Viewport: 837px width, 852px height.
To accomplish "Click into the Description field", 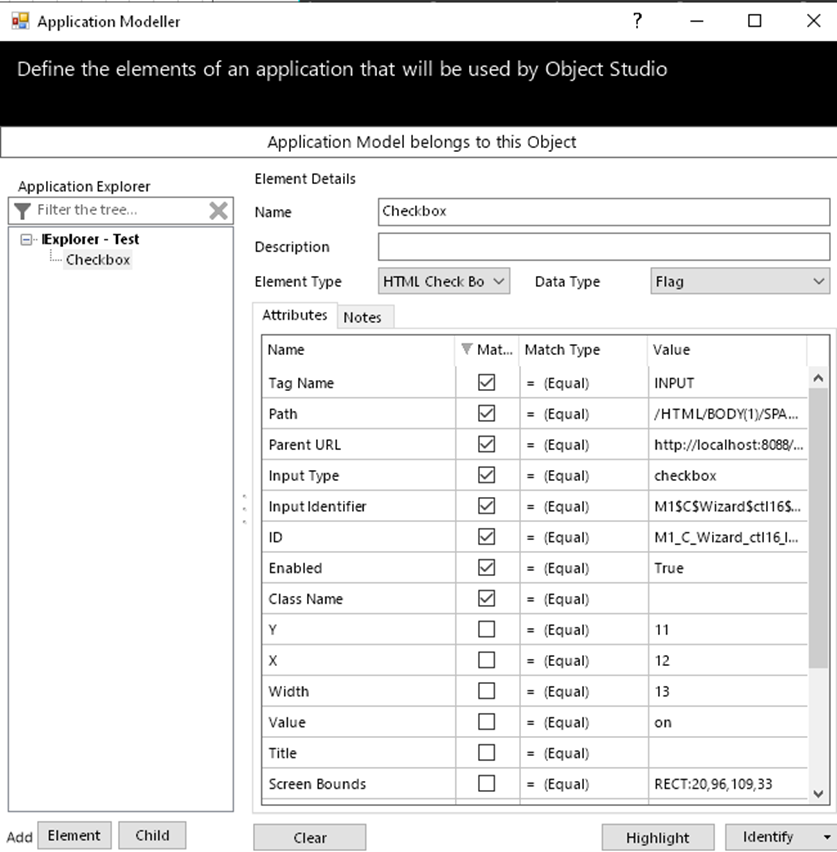I will point(604,247).
